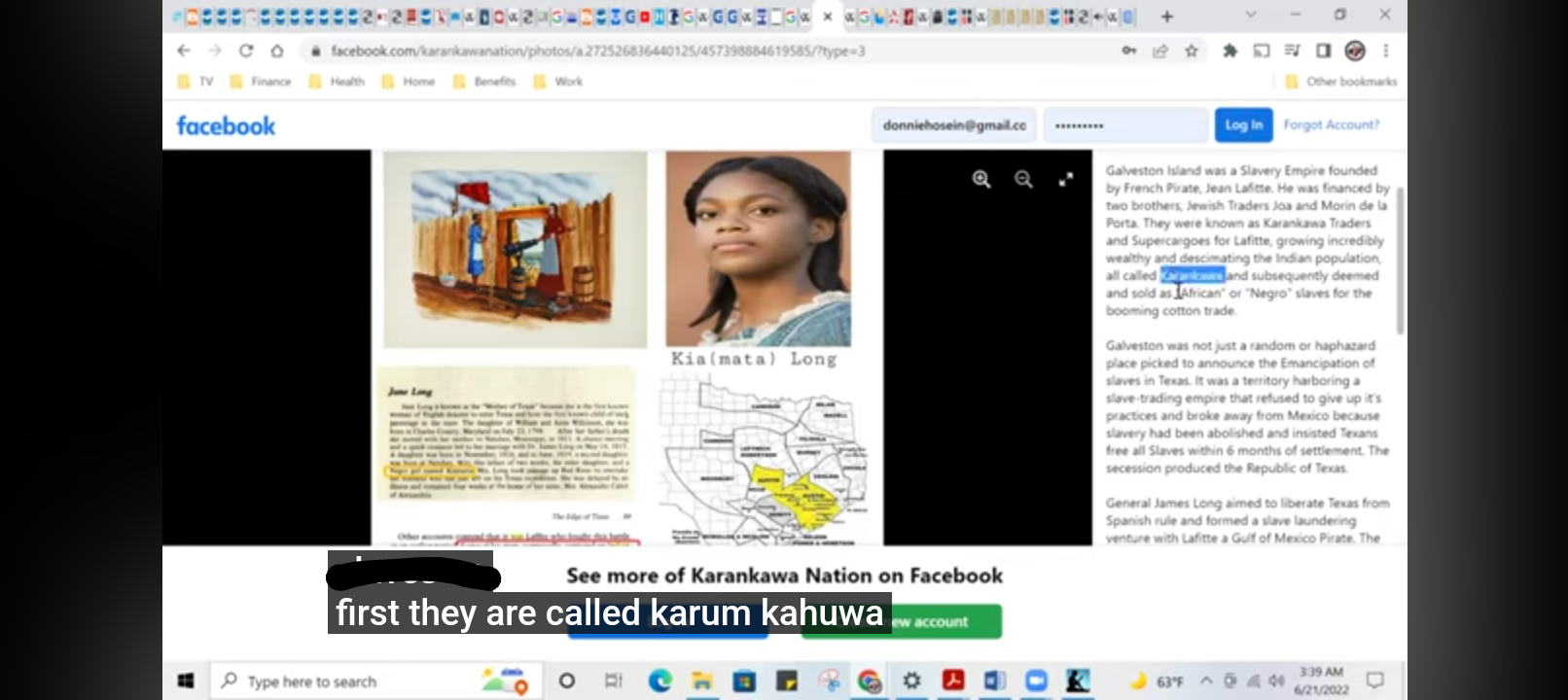Viewport: 1568px width, 700px height.
Task: Open the Health bookmarks folder
Action: [x=338, y=82]
